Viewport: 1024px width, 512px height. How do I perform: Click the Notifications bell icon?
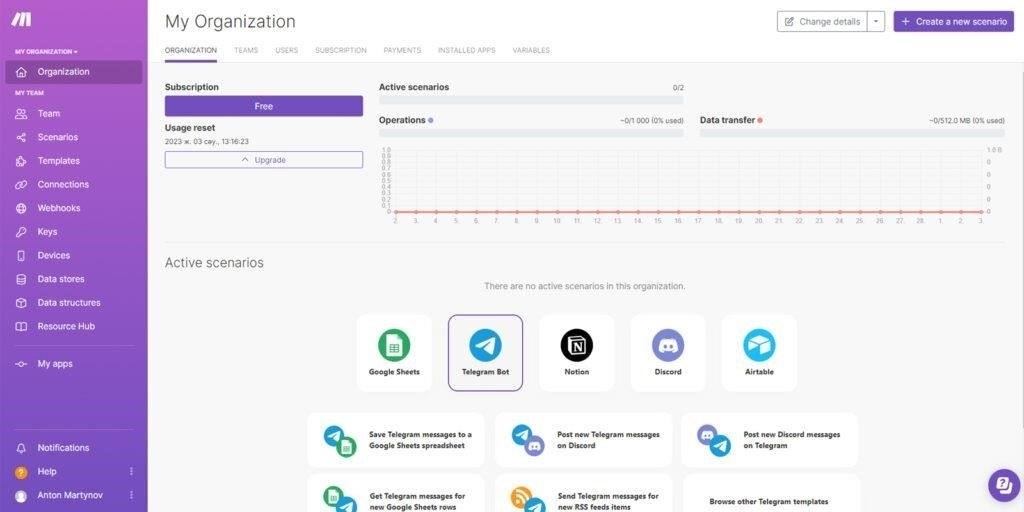pos(21,448)
